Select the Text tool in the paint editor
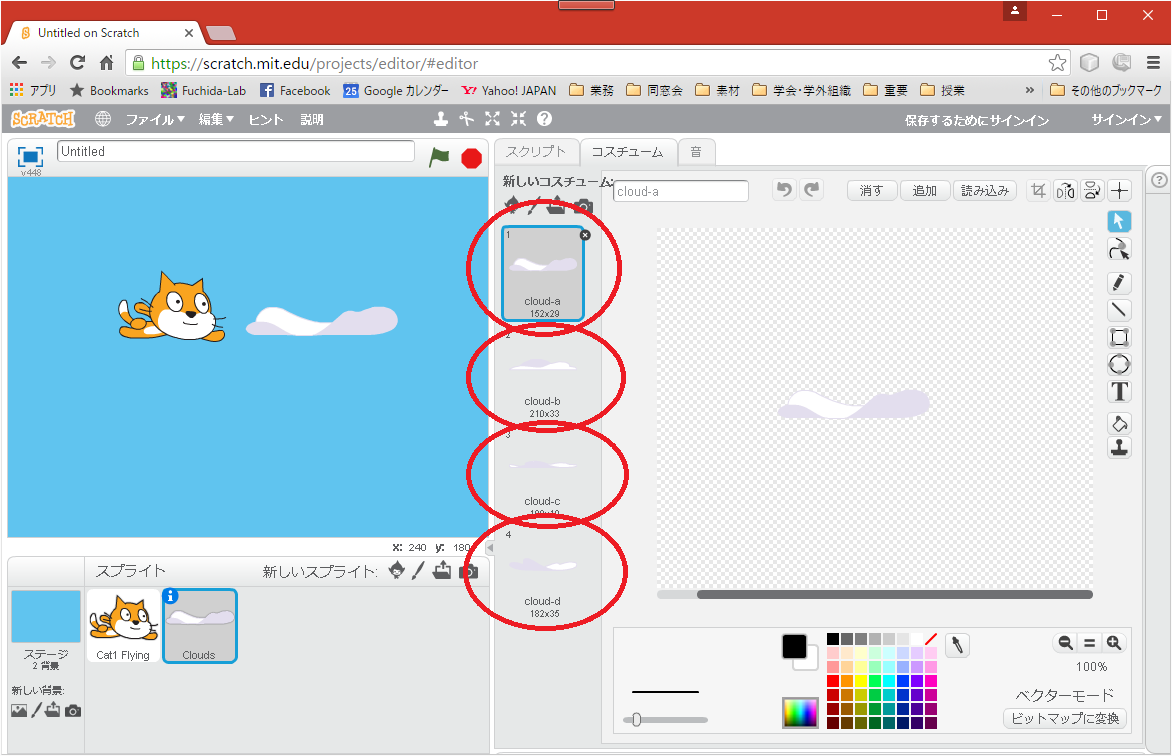The width and height of the screenshot is (1172, 756). 1120,392
